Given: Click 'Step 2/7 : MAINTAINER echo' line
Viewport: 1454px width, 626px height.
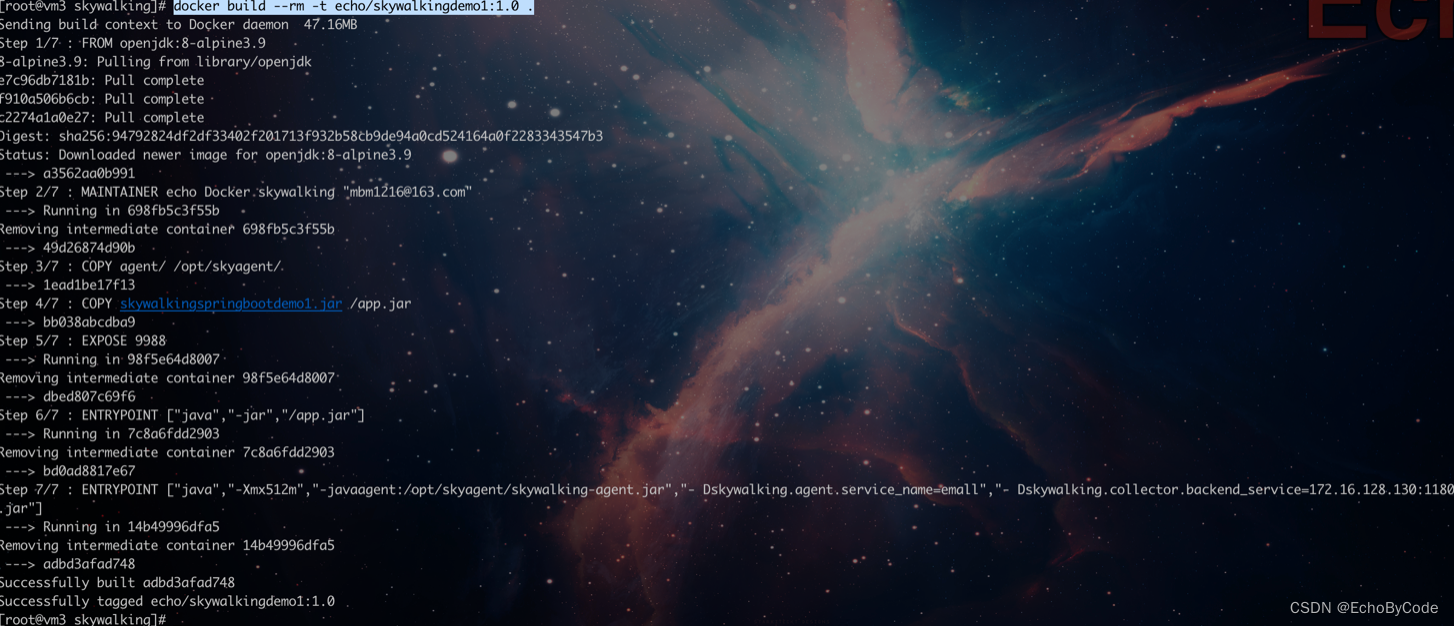Looking at the screenshot, I should pos(236,192).
